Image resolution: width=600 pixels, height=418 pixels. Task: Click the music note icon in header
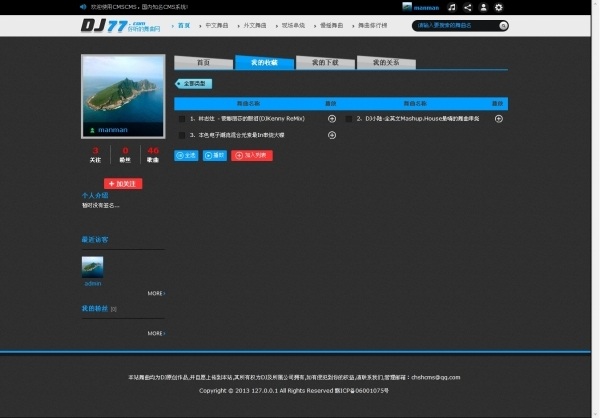coord(452,7)
